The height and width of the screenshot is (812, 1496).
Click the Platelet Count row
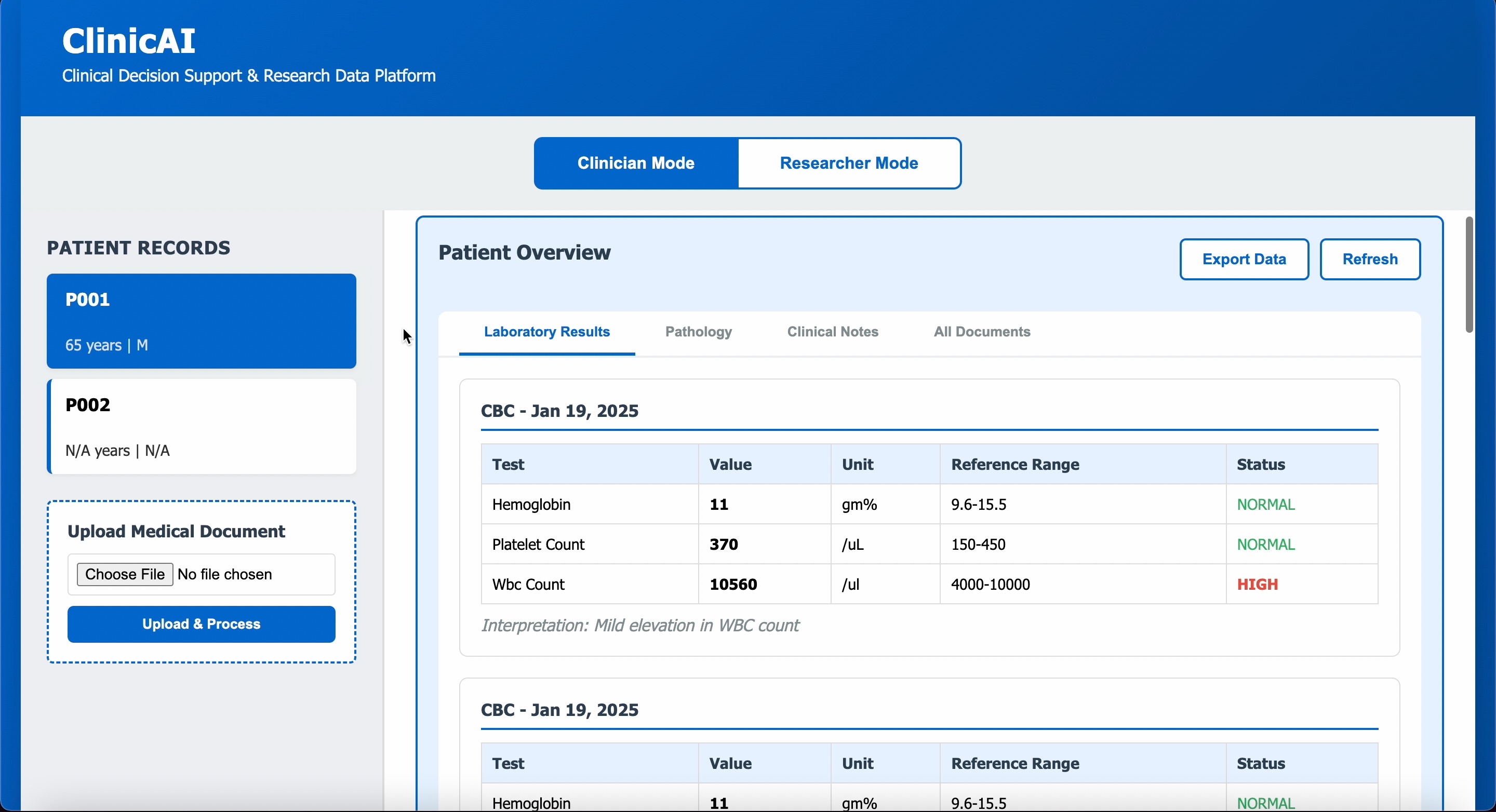538,545
